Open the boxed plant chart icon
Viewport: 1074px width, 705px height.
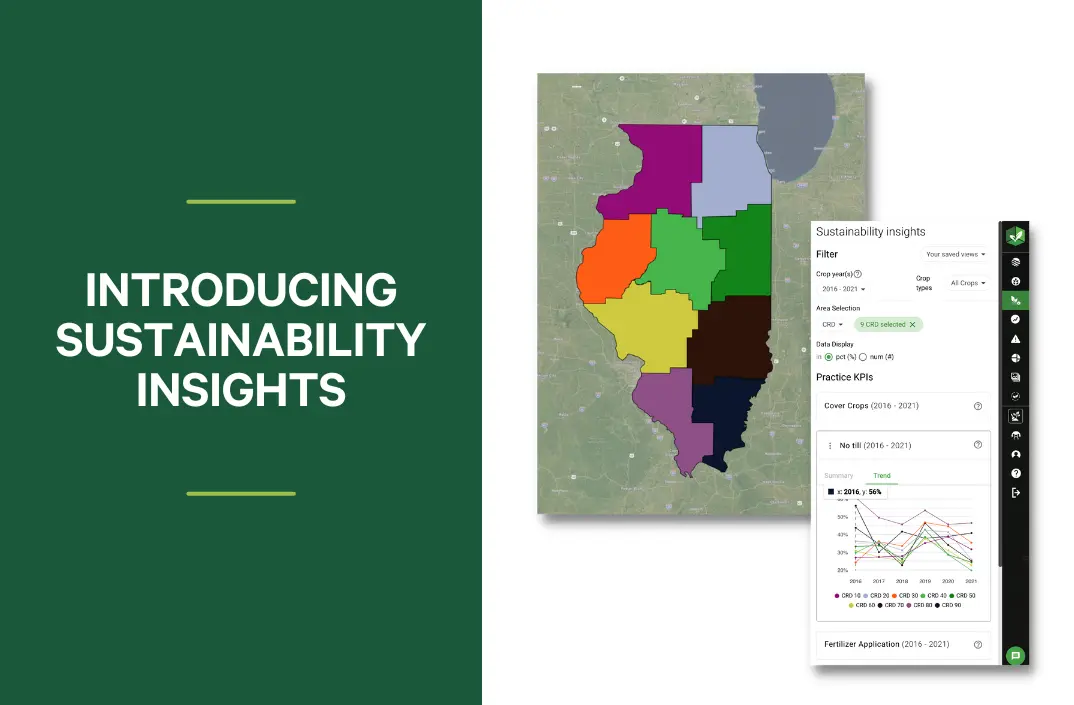coord(1015,416)
